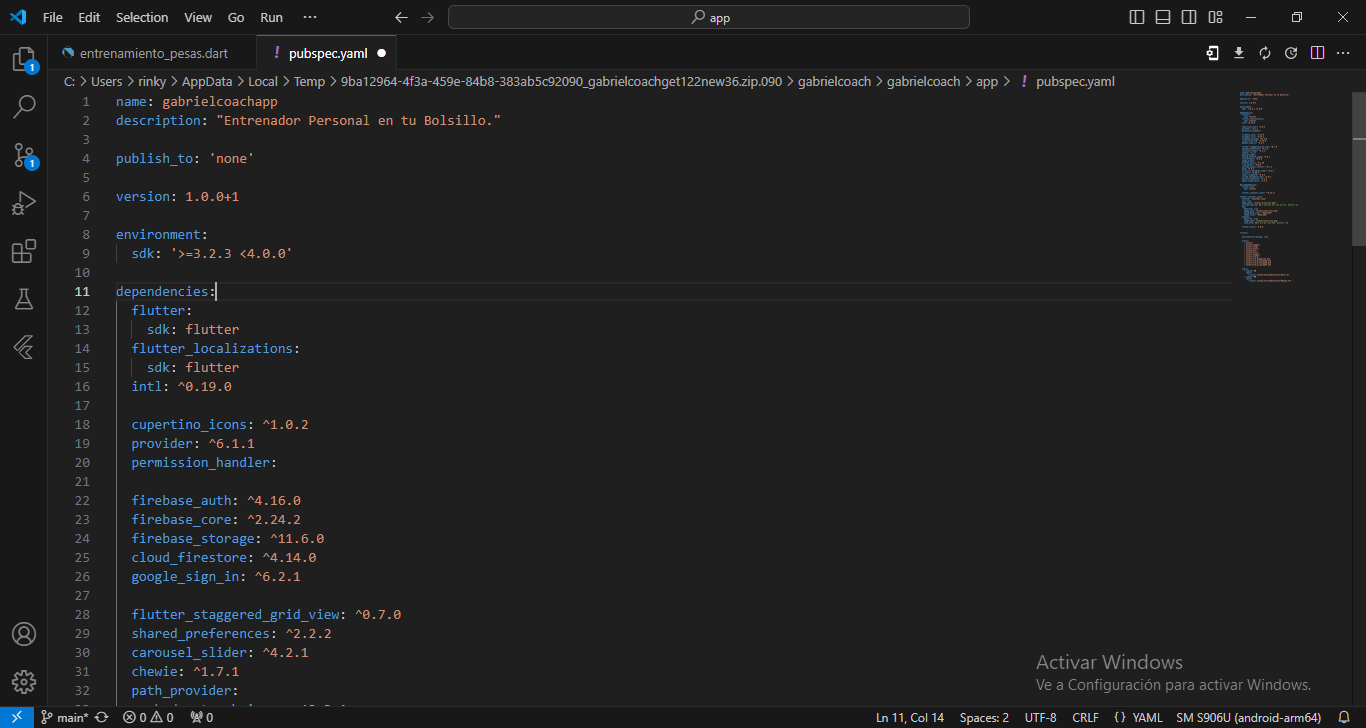Open the Source Control view
The width and height of the screenshot is (1366, 728).
point(24,155)
